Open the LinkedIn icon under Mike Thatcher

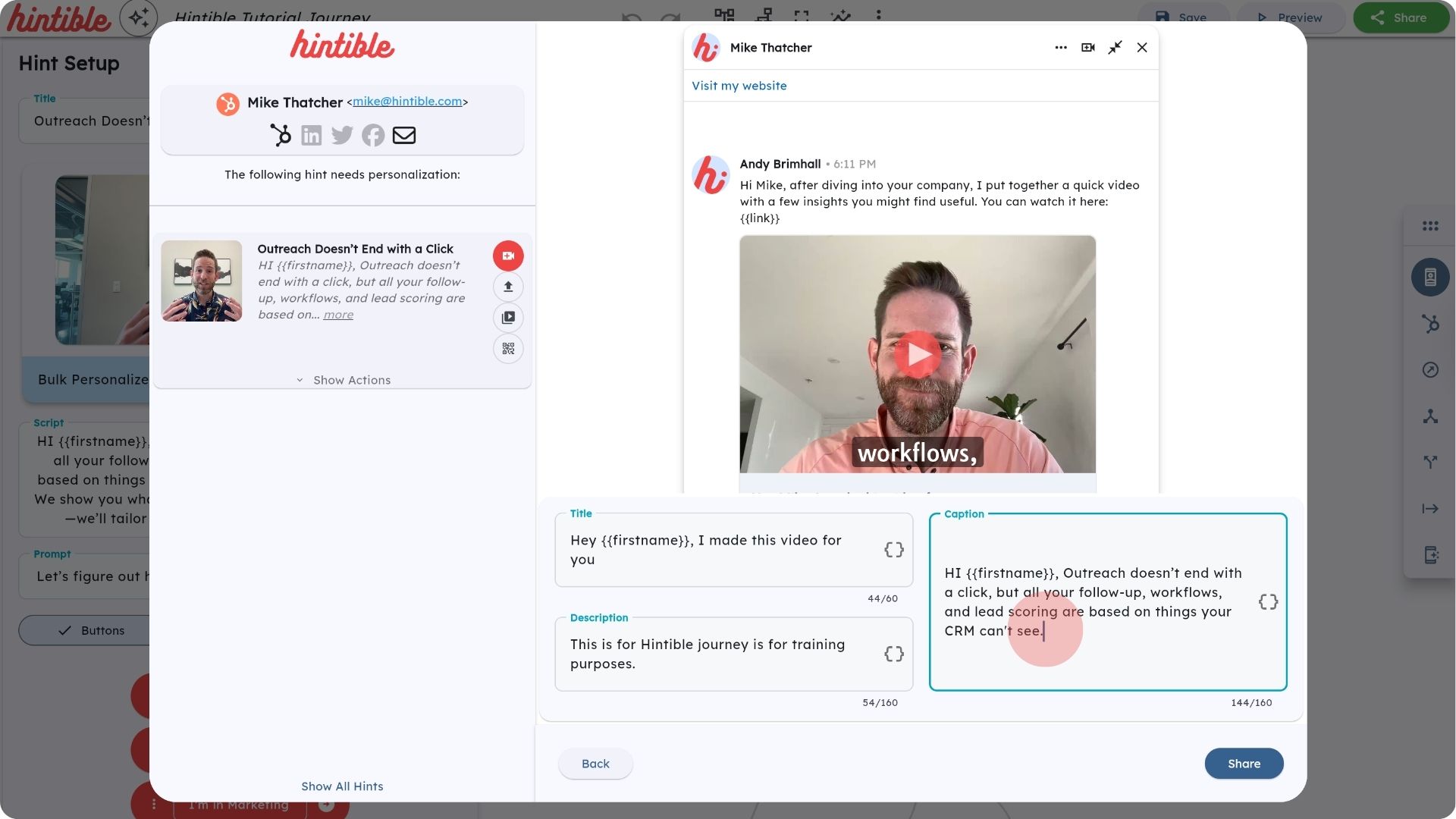click(311, 135)
